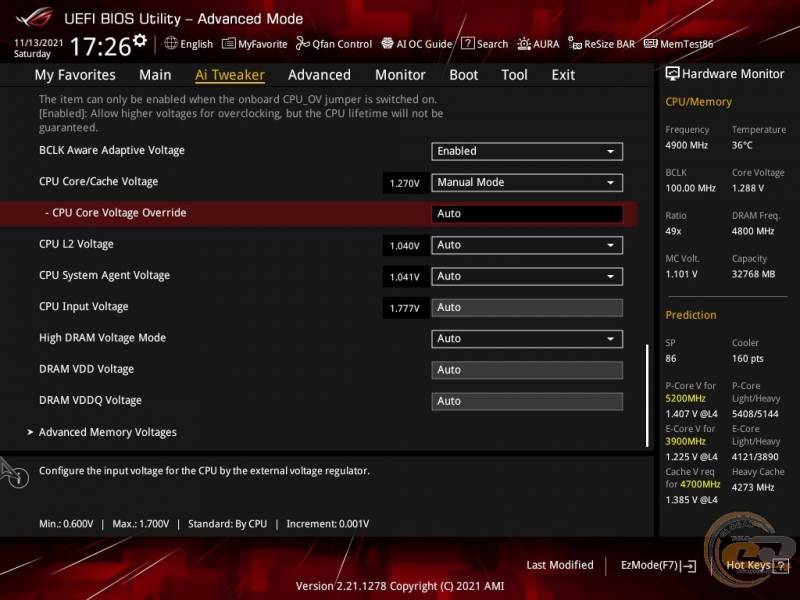Click the English language globe icon

click(171, 43)
